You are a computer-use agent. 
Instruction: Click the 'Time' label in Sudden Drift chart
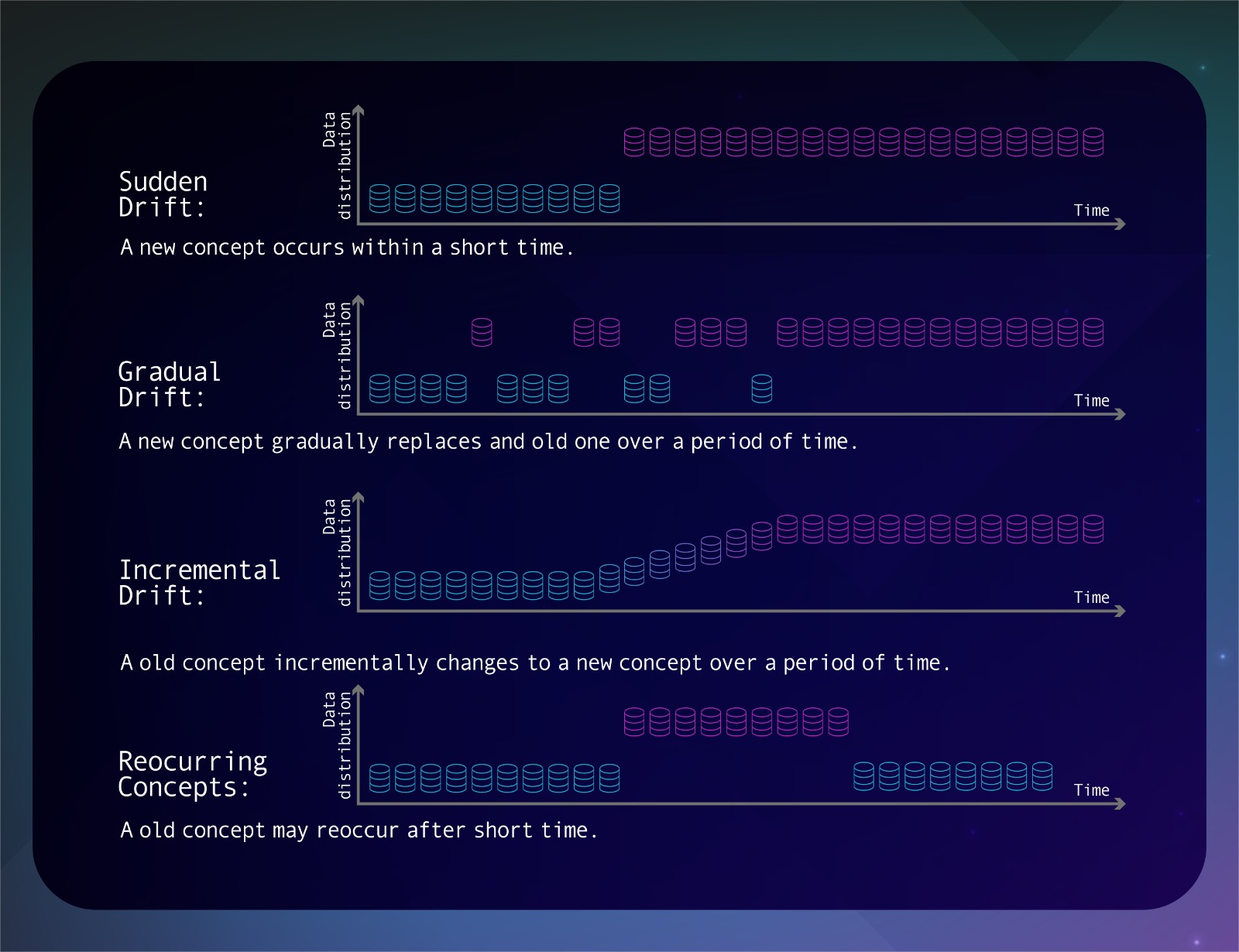(1091, 211)
